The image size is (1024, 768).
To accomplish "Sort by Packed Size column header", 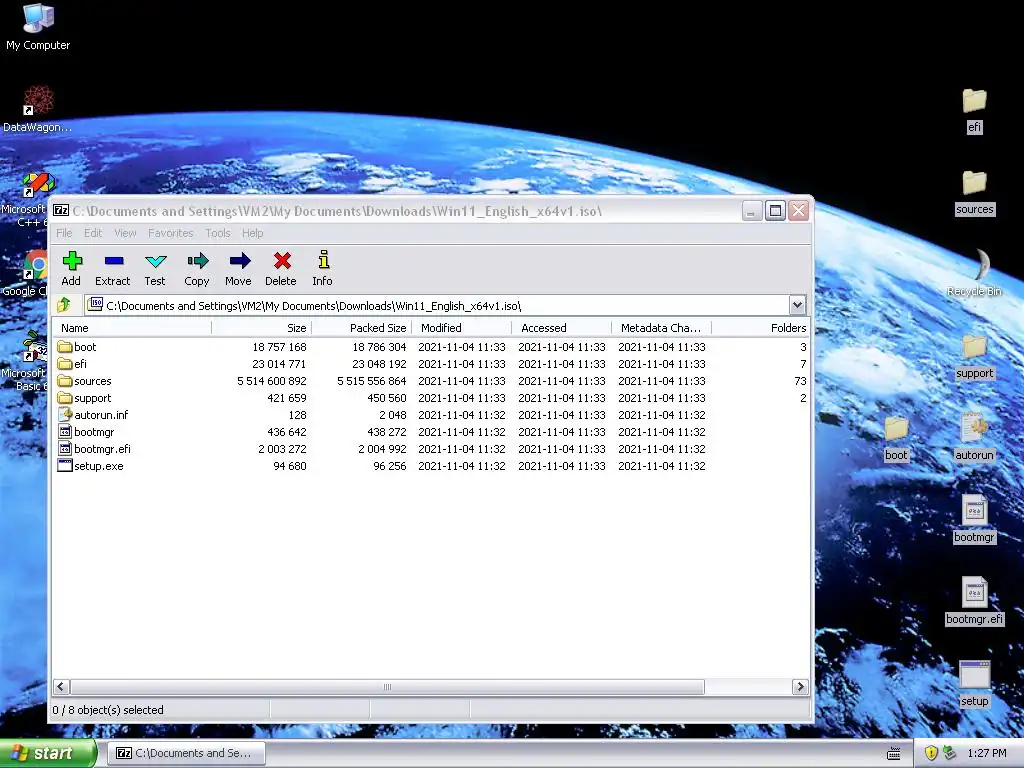I will (x=362, y=328).
